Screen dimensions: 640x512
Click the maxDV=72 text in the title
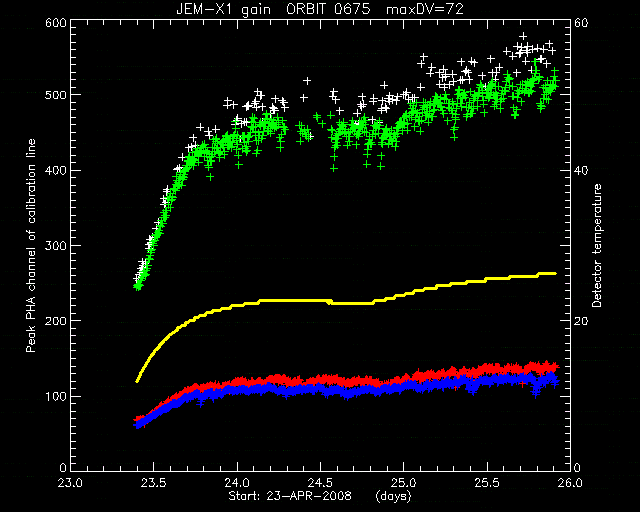click(x=425, y=9)
